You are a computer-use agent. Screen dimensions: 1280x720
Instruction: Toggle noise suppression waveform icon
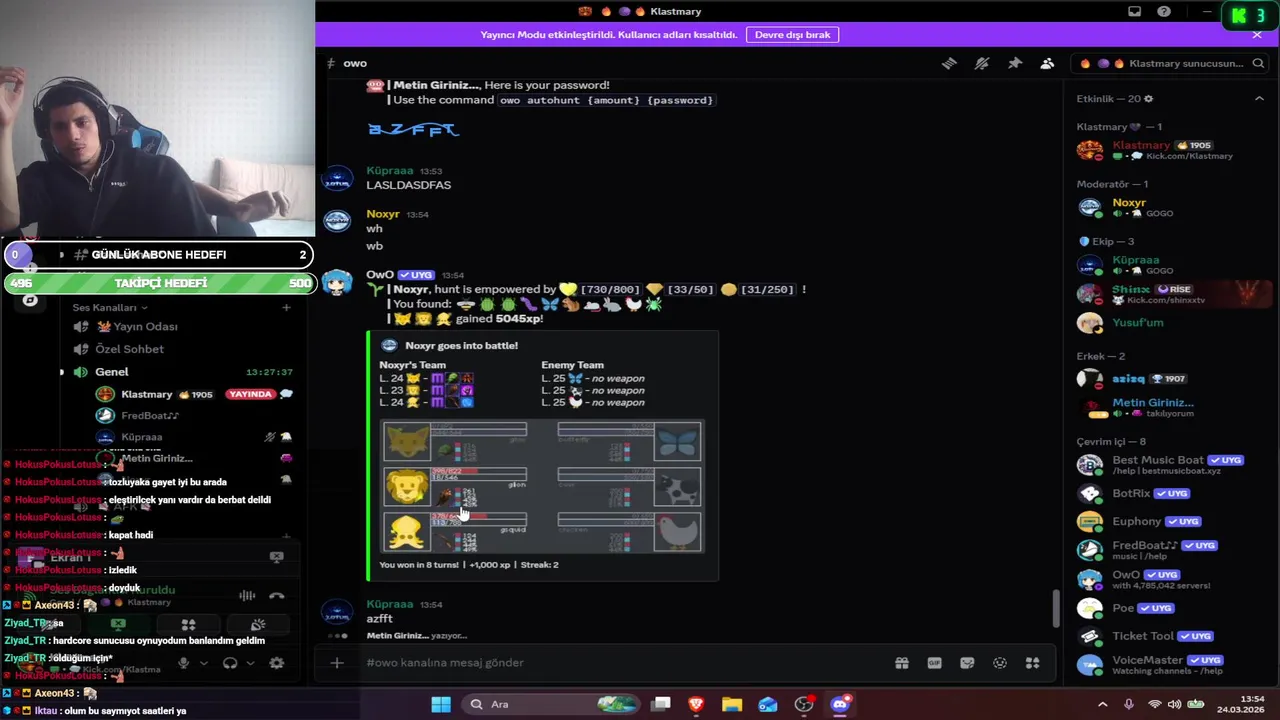coord(246,595)
